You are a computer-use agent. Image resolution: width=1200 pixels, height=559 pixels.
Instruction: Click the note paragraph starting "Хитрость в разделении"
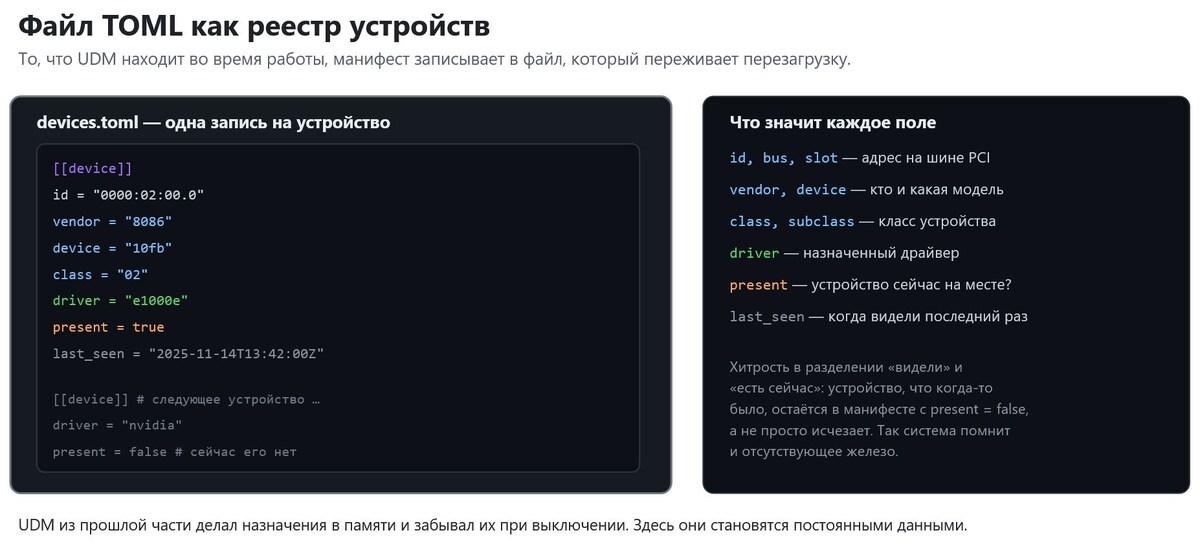click(879, 409)
